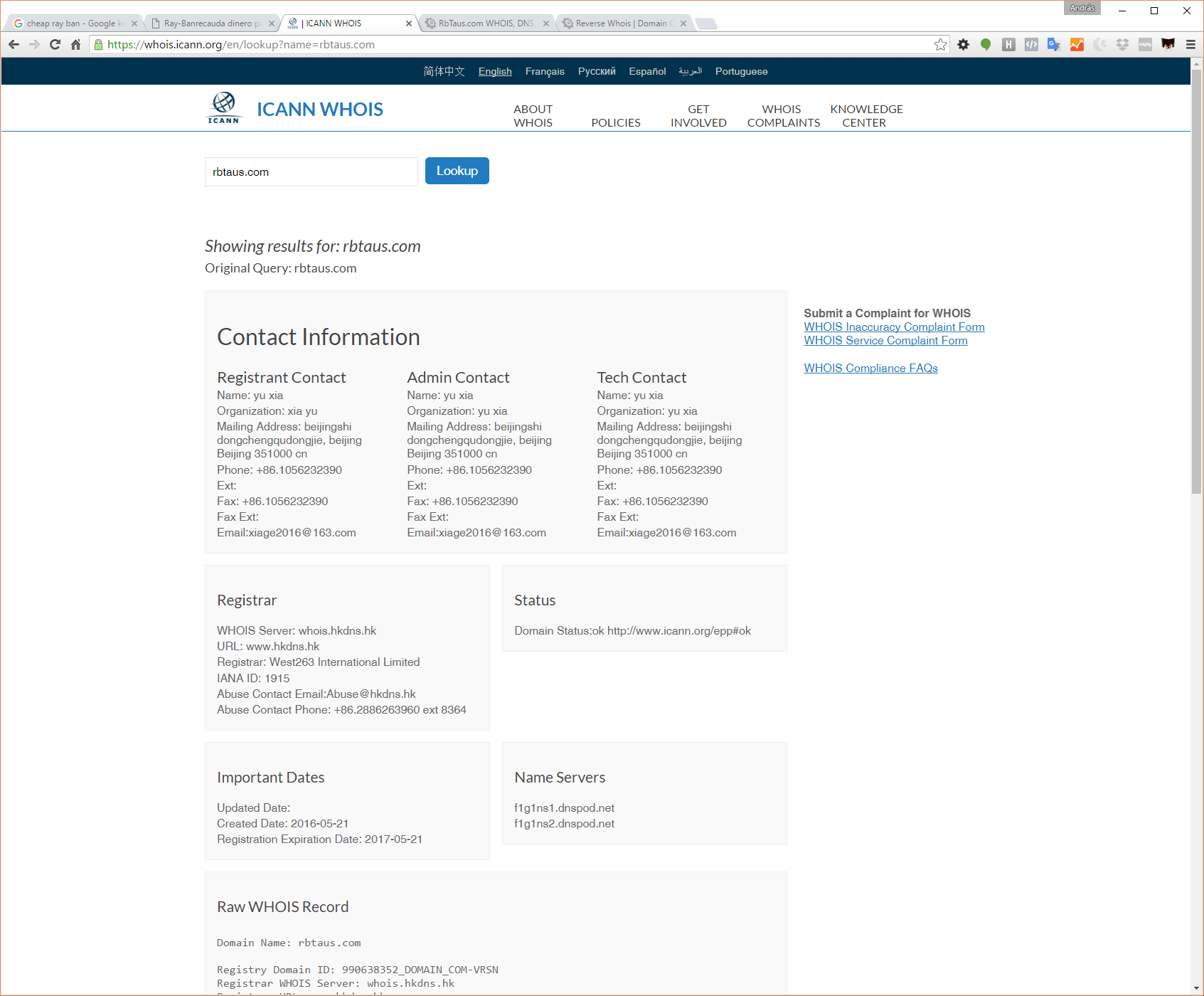The image size is (1204, 996).
Task: Open the POLICIES menu
Action: click(616, 122)
